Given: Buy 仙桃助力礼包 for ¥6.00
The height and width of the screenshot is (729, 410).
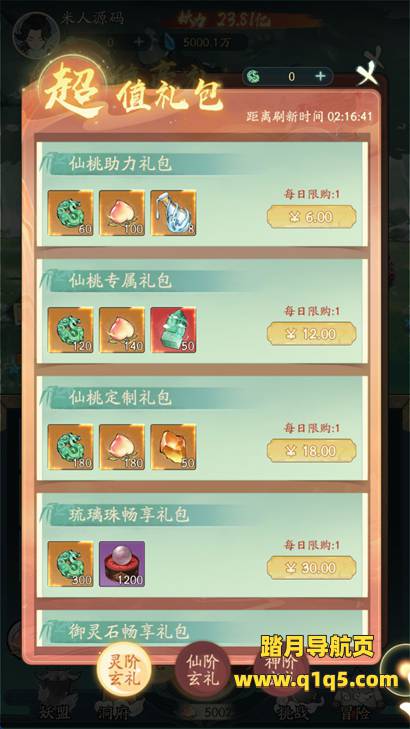Looking at the screenshot, I should [x=311, y=217].
